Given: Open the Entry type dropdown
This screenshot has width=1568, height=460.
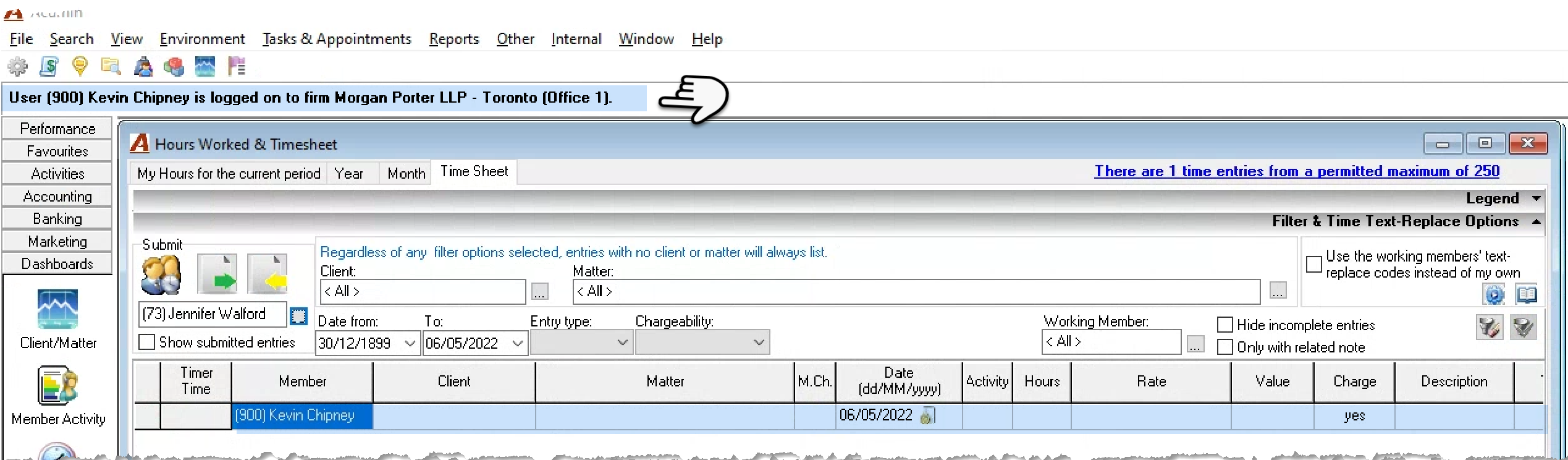Looking at the screenshot, I should pos(581,343).
